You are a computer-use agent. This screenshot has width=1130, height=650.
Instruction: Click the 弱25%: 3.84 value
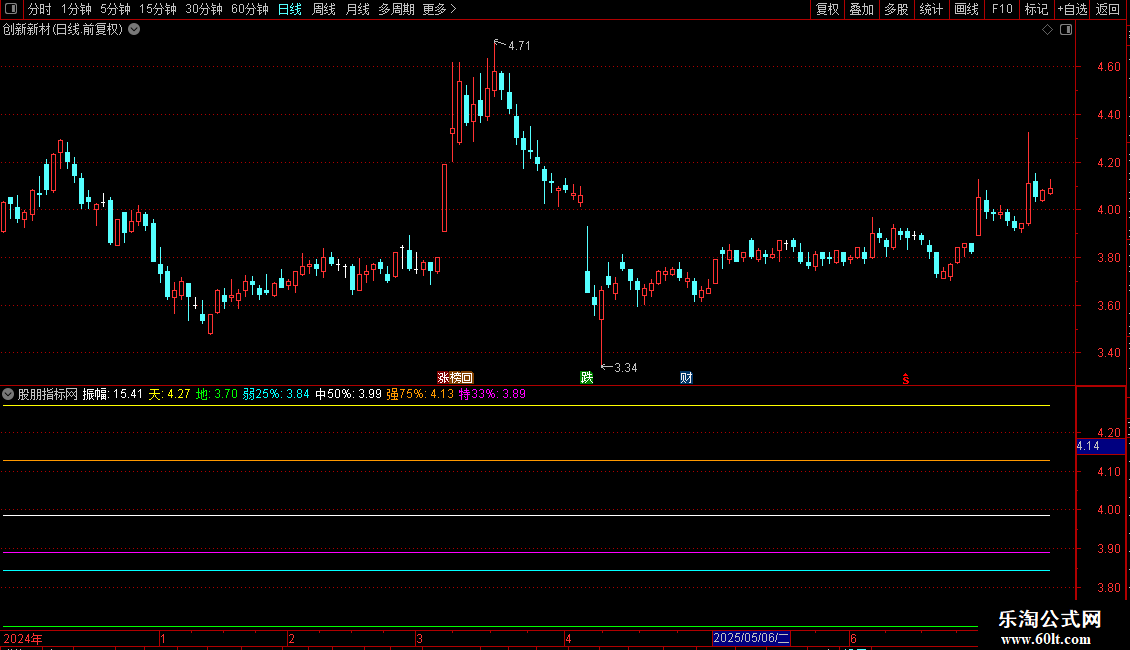click(x=276, y=394)
